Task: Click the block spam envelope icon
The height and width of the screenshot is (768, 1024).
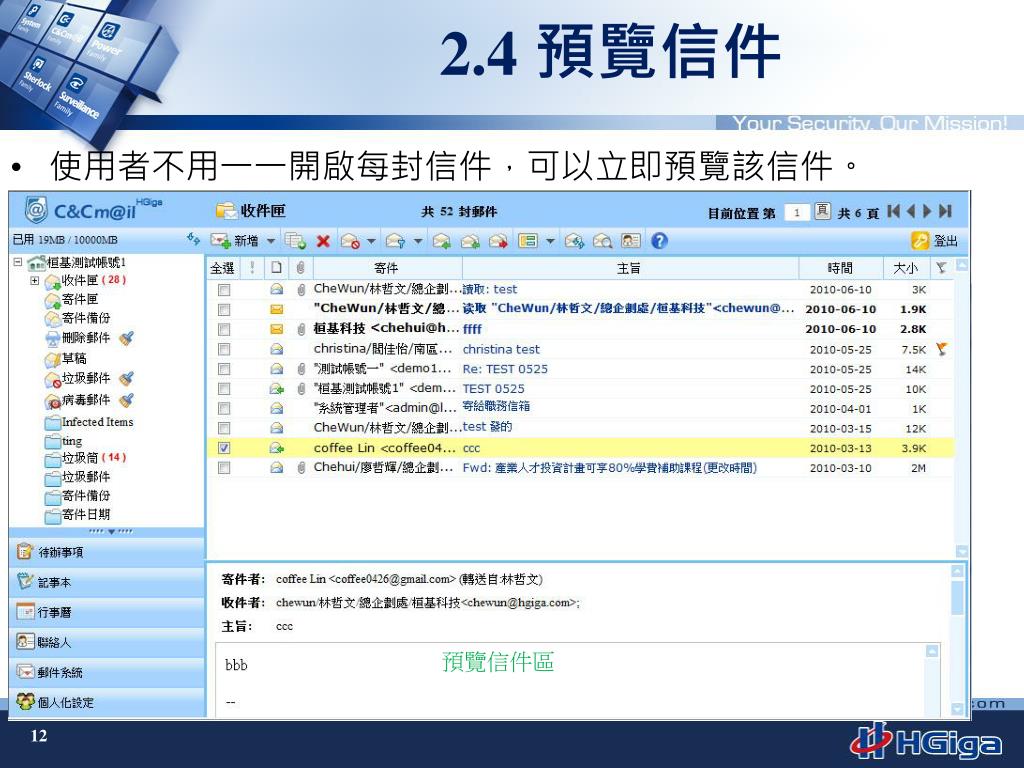Action: (x=351, y=241)
